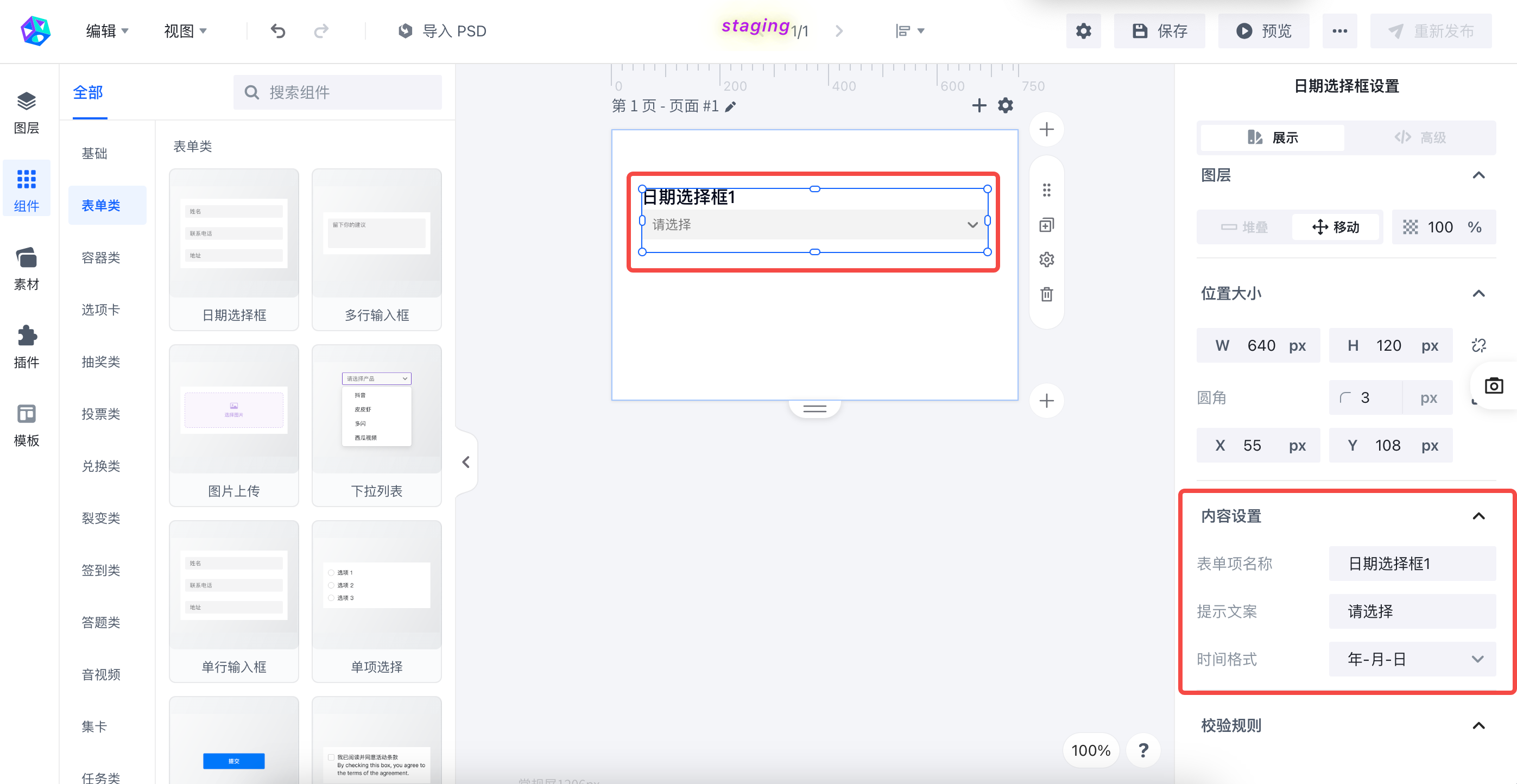Toggle the aspect ratio lock icon
Viewport: 1517px width, 784px height.
[1478, 345]
